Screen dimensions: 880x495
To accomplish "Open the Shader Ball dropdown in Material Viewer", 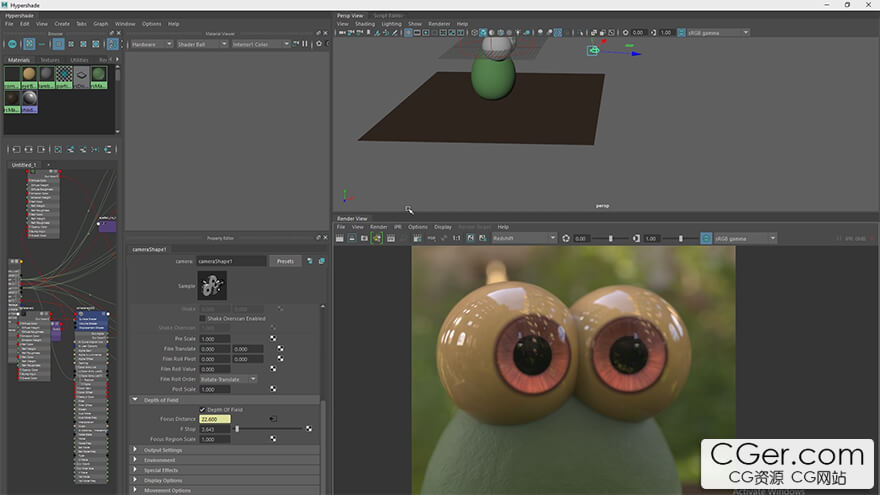I will [203, 44].
